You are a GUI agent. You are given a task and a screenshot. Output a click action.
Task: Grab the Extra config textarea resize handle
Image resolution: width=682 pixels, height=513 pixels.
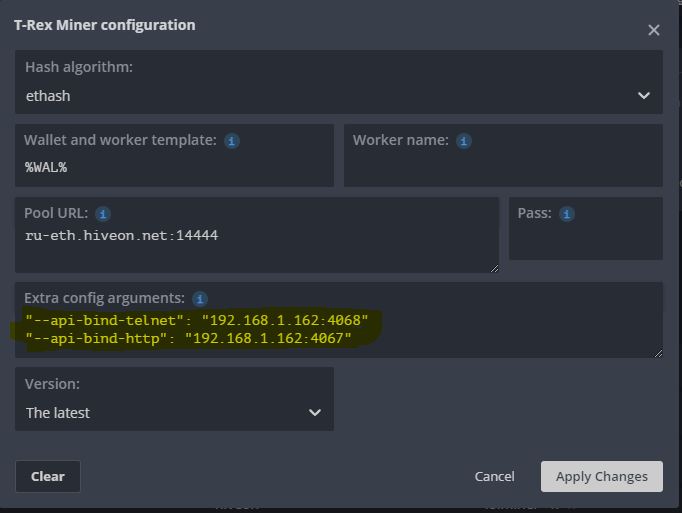click(x=659, y=353)
